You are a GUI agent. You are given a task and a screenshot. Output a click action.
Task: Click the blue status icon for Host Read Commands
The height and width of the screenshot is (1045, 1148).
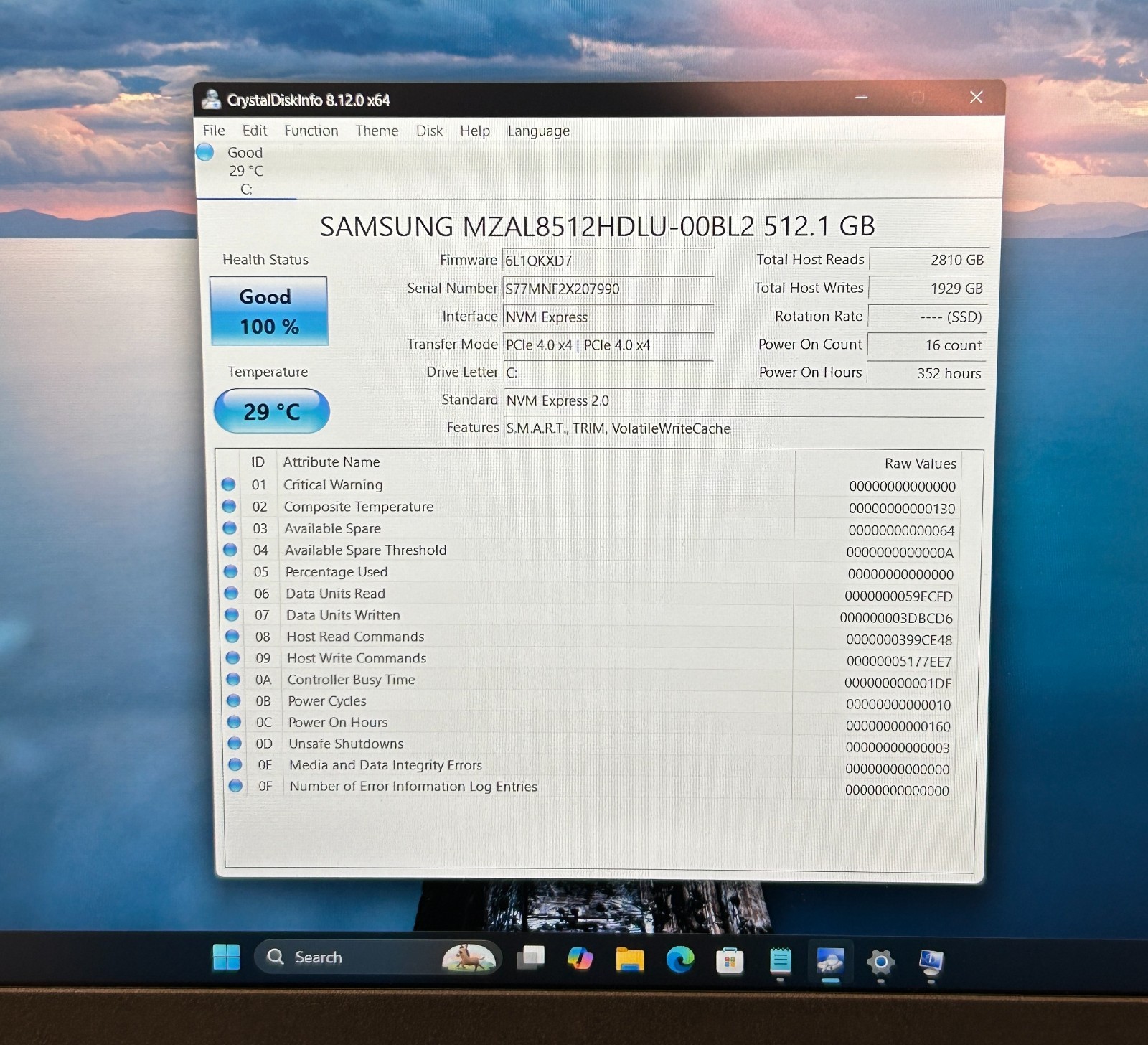(232, 636)
